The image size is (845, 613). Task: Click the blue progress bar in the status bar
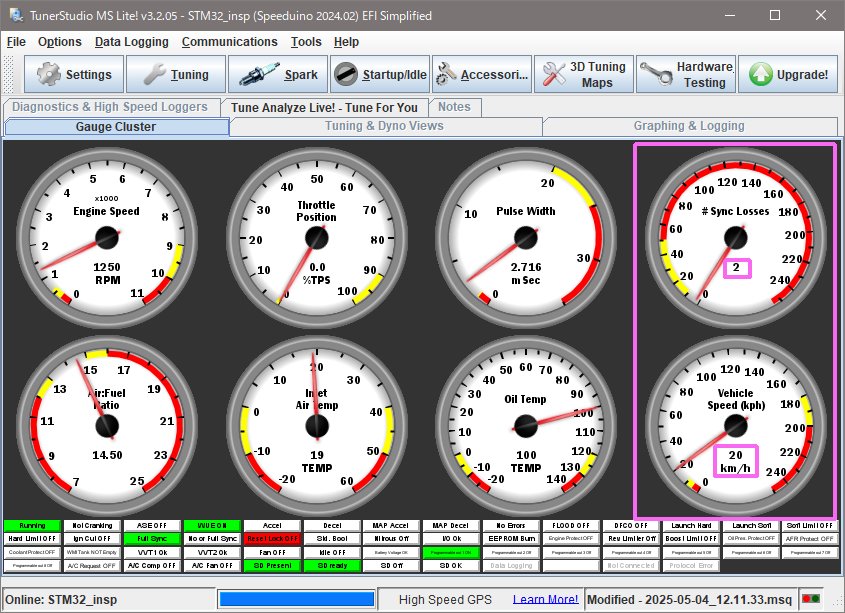coord(296,599)
